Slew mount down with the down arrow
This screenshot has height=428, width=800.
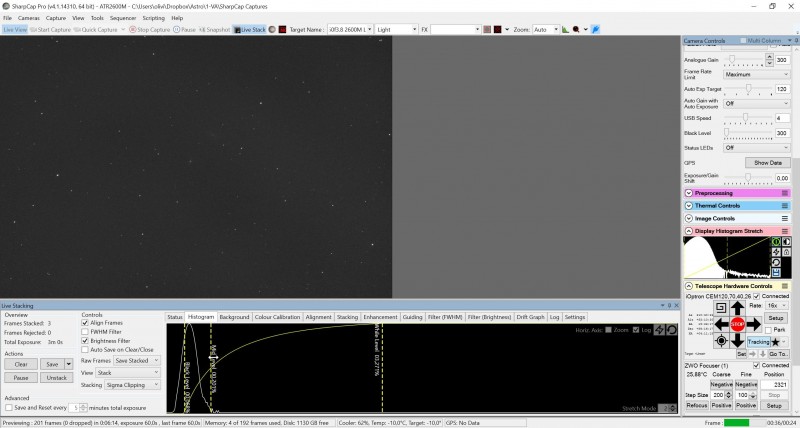point(737,340)
